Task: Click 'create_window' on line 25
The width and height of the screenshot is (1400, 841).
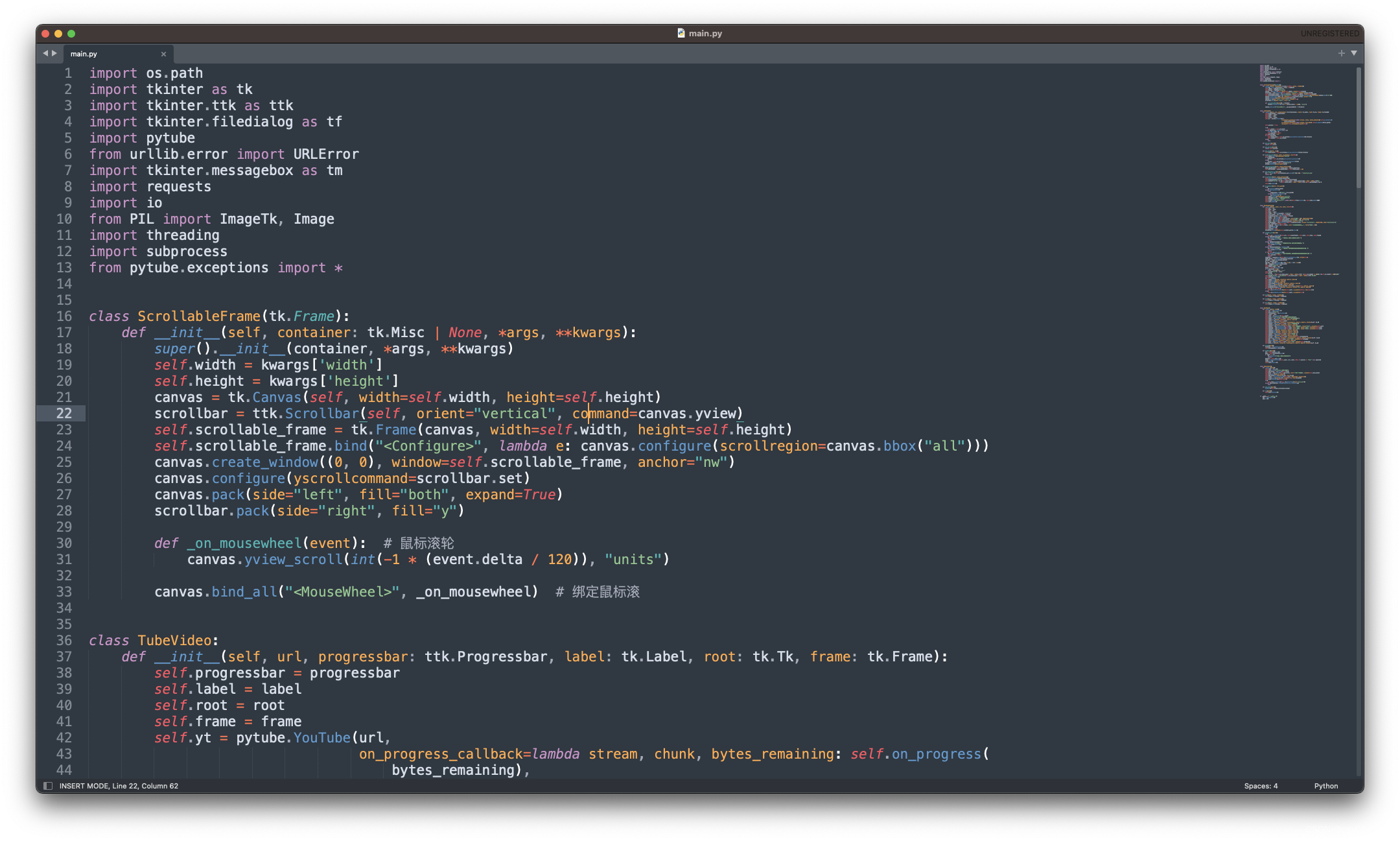Action: (x=265, y=462)
